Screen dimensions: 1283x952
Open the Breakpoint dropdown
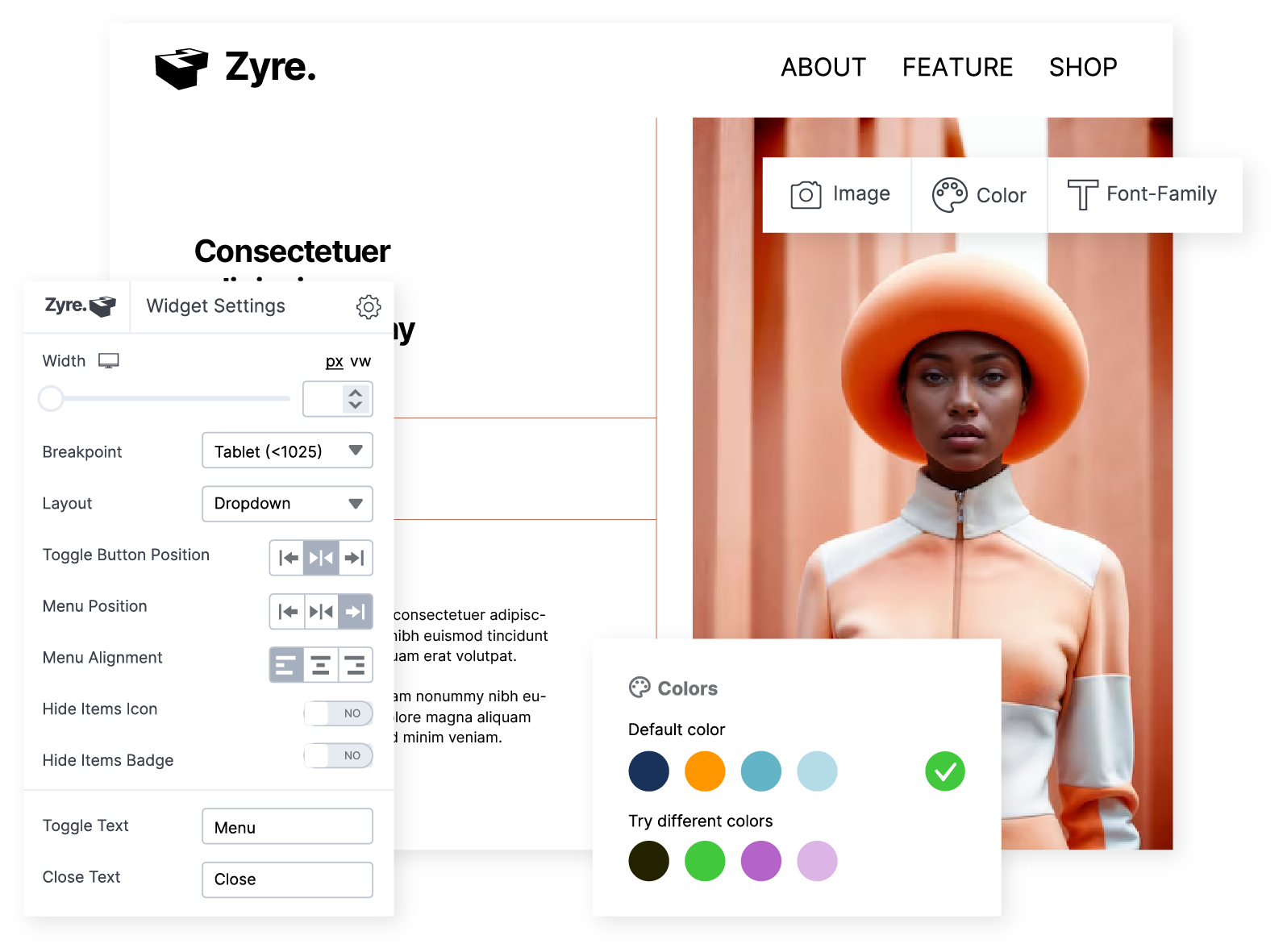point(287,451)
